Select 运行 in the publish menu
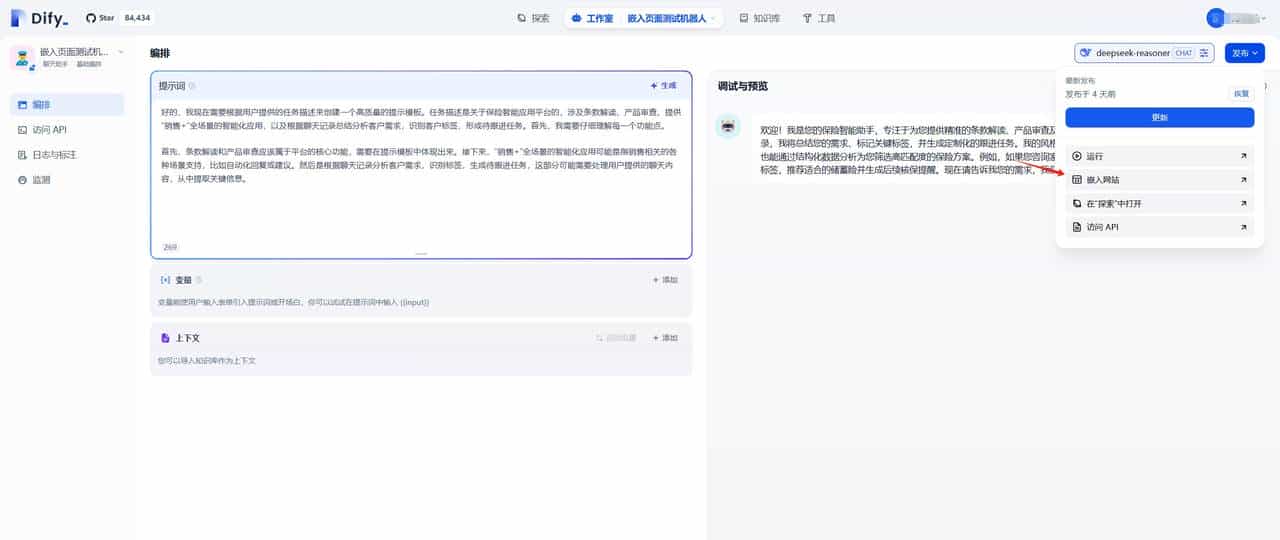The height and width of the screenshot is (540, 1280). point(1159,156)
